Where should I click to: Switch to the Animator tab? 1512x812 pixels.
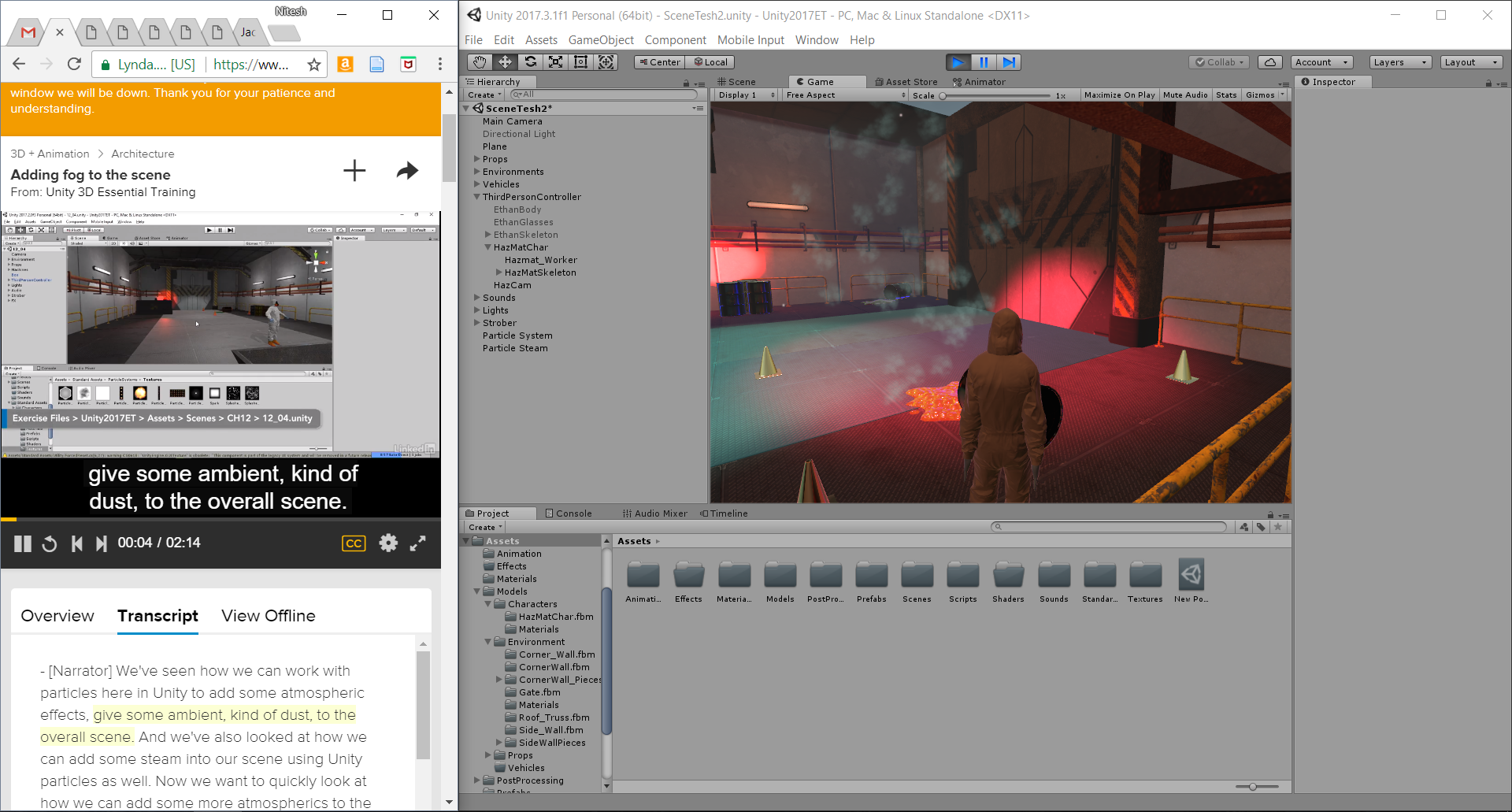pyautogui.click(x=979, y=82)
